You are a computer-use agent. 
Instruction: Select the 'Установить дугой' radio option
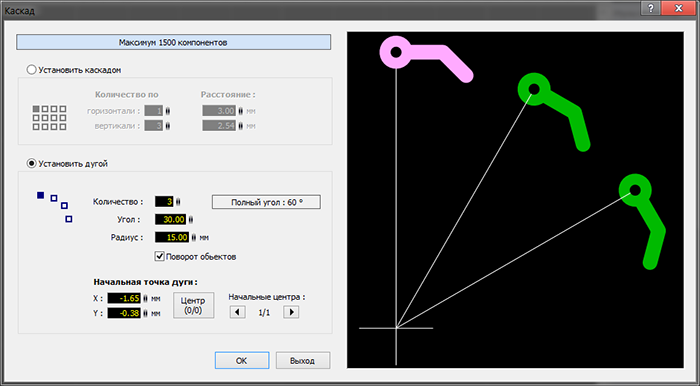32,164
